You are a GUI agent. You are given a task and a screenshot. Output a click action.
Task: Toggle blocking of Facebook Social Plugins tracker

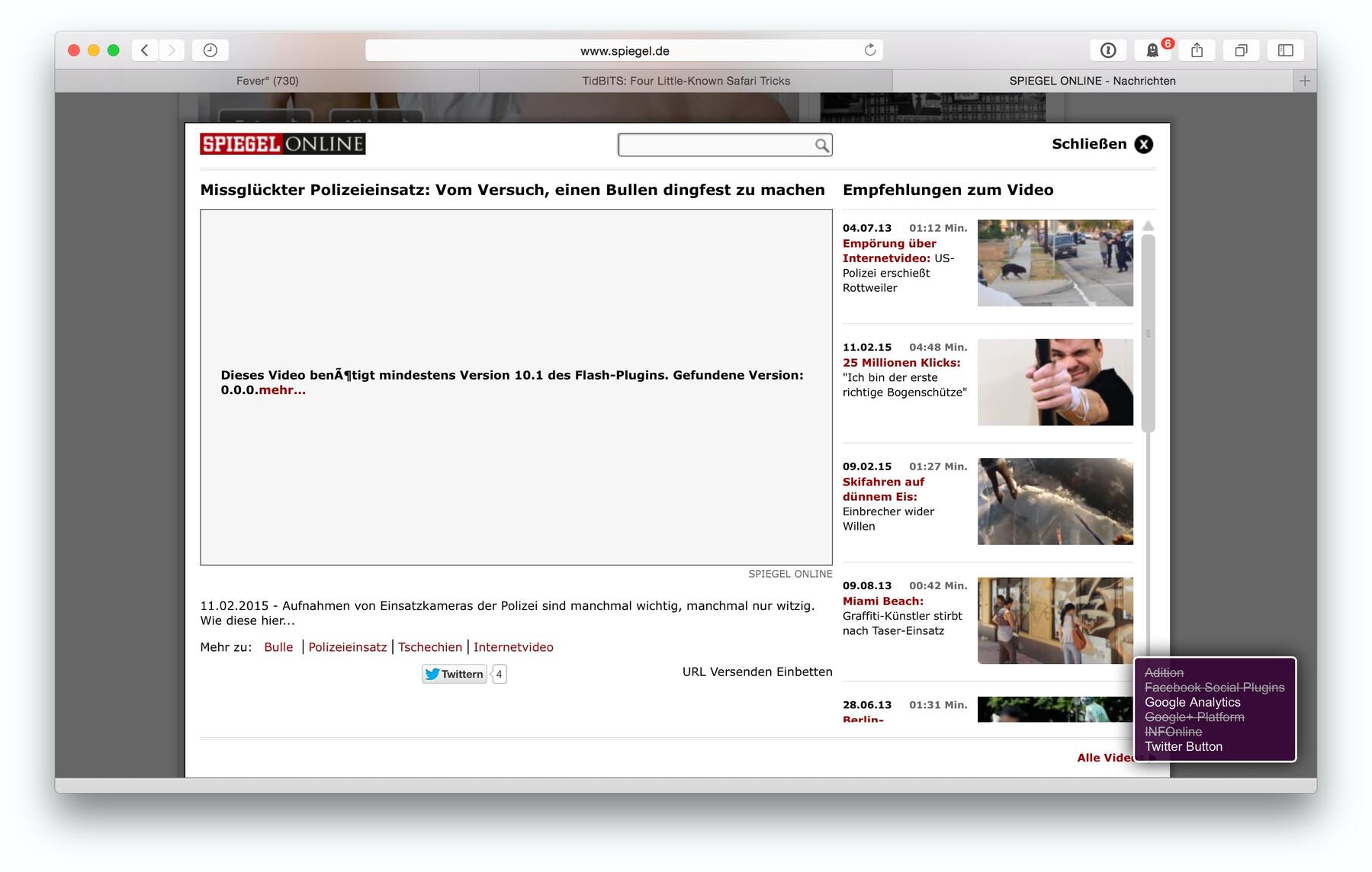(1214, 688)
